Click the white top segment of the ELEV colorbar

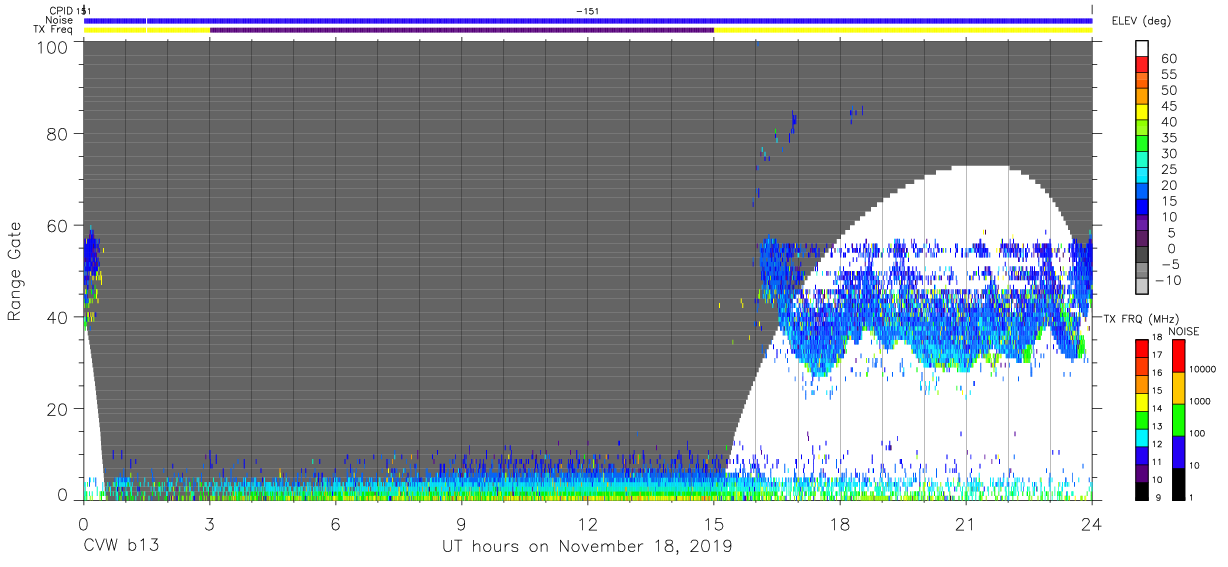tap(1143, 49)
